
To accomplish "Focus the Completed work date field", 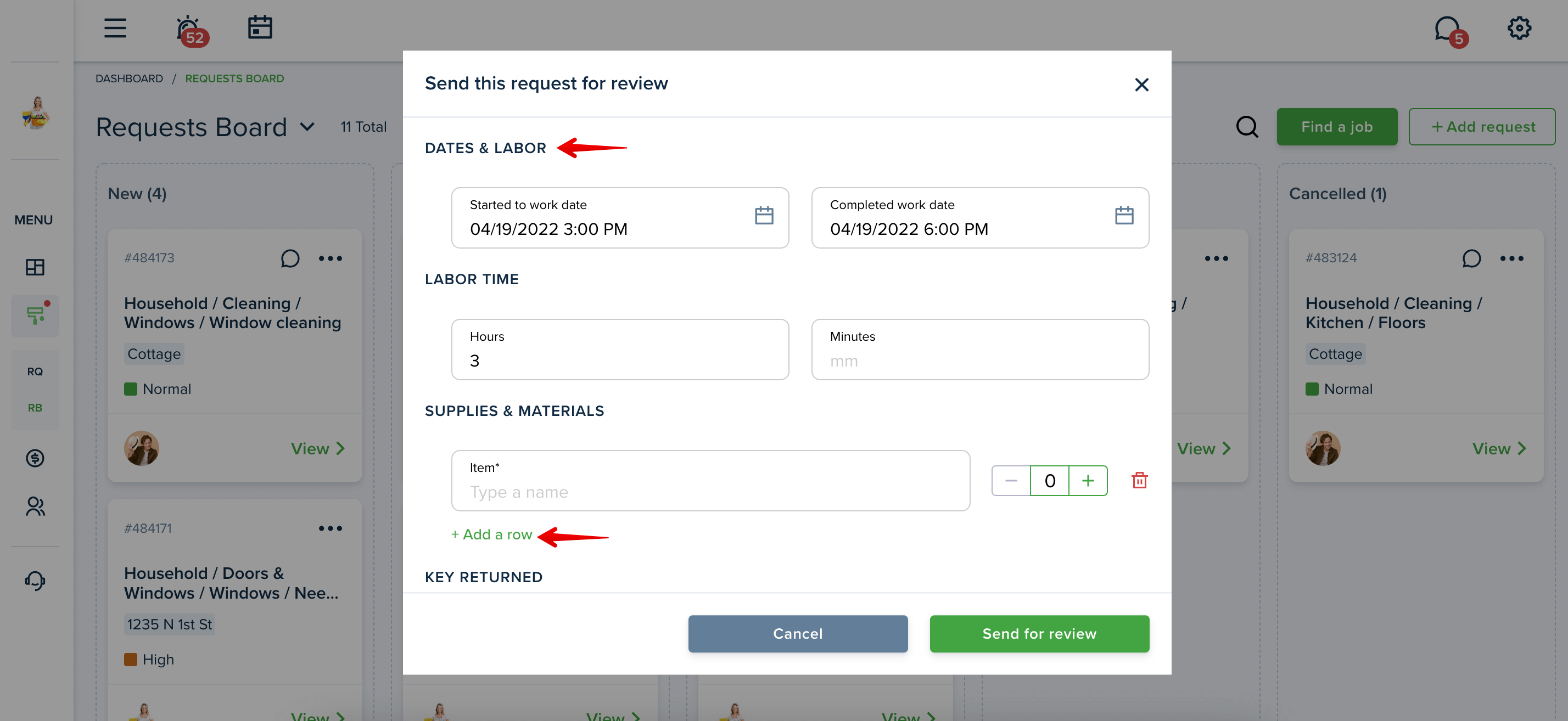I will click(980, 218).
